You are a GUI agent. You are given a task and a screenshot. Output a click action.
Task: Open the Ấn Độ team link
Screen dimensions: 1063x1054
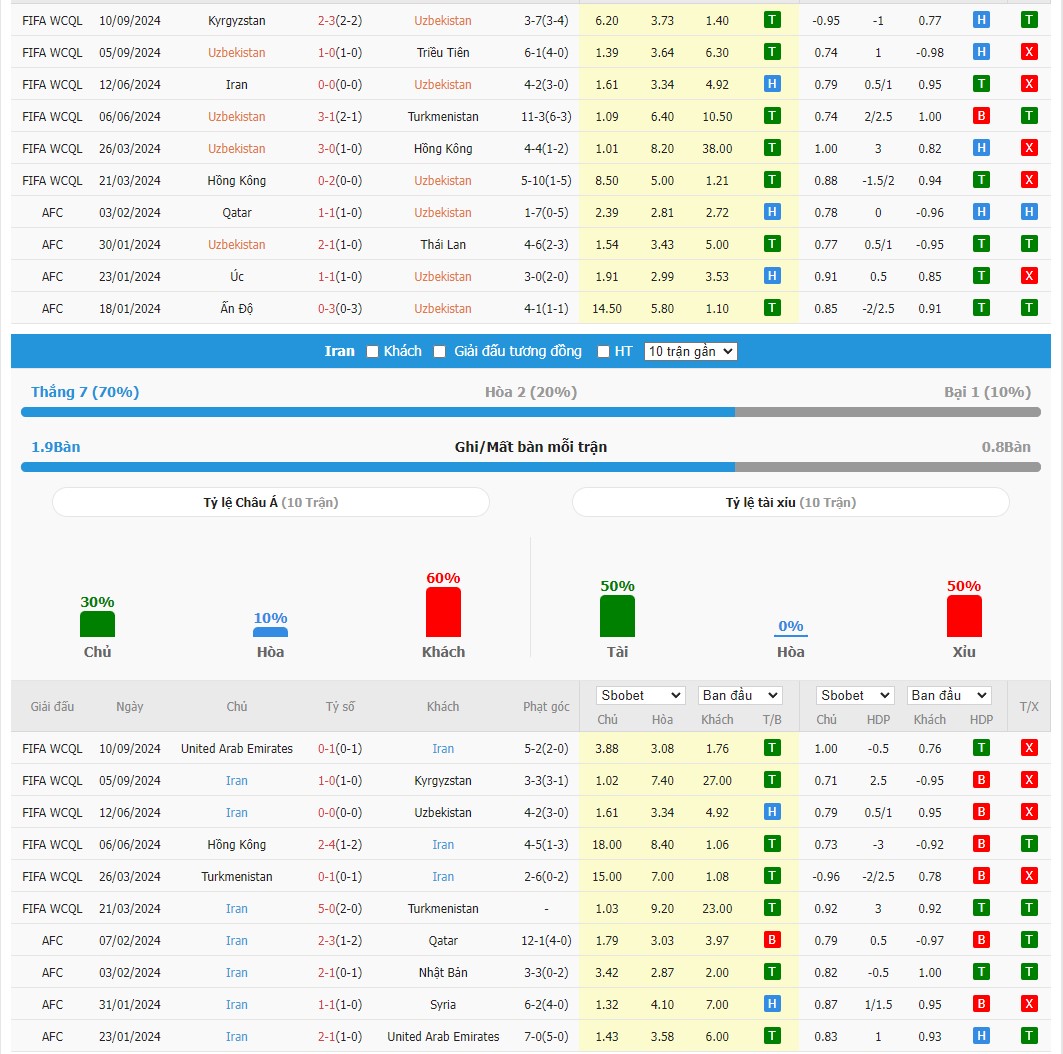(237, 308)
